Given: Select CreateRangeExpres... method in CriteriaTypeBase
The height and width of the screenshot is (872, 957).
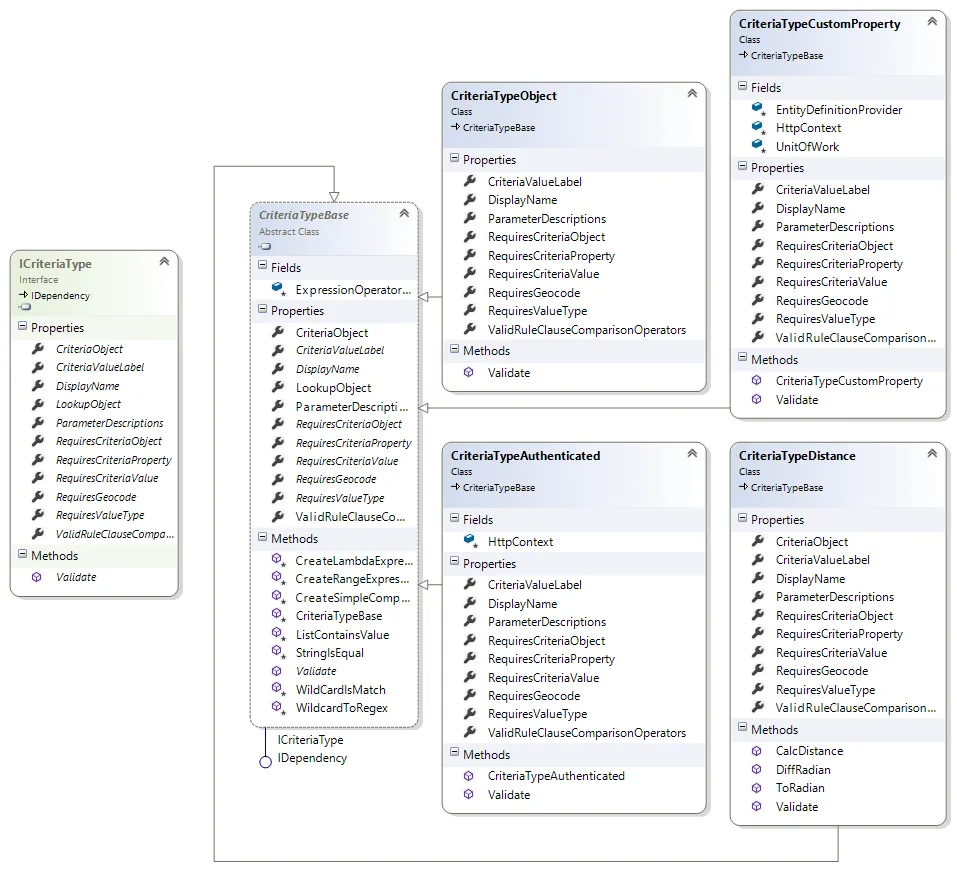Looking at the screenshot, I should [x=352, y=578].
